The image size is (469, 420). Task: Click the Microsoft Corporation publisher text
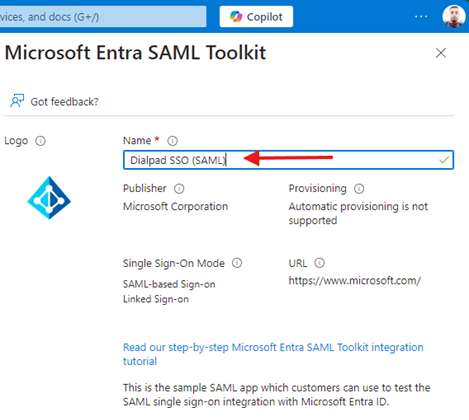(175, 207)
